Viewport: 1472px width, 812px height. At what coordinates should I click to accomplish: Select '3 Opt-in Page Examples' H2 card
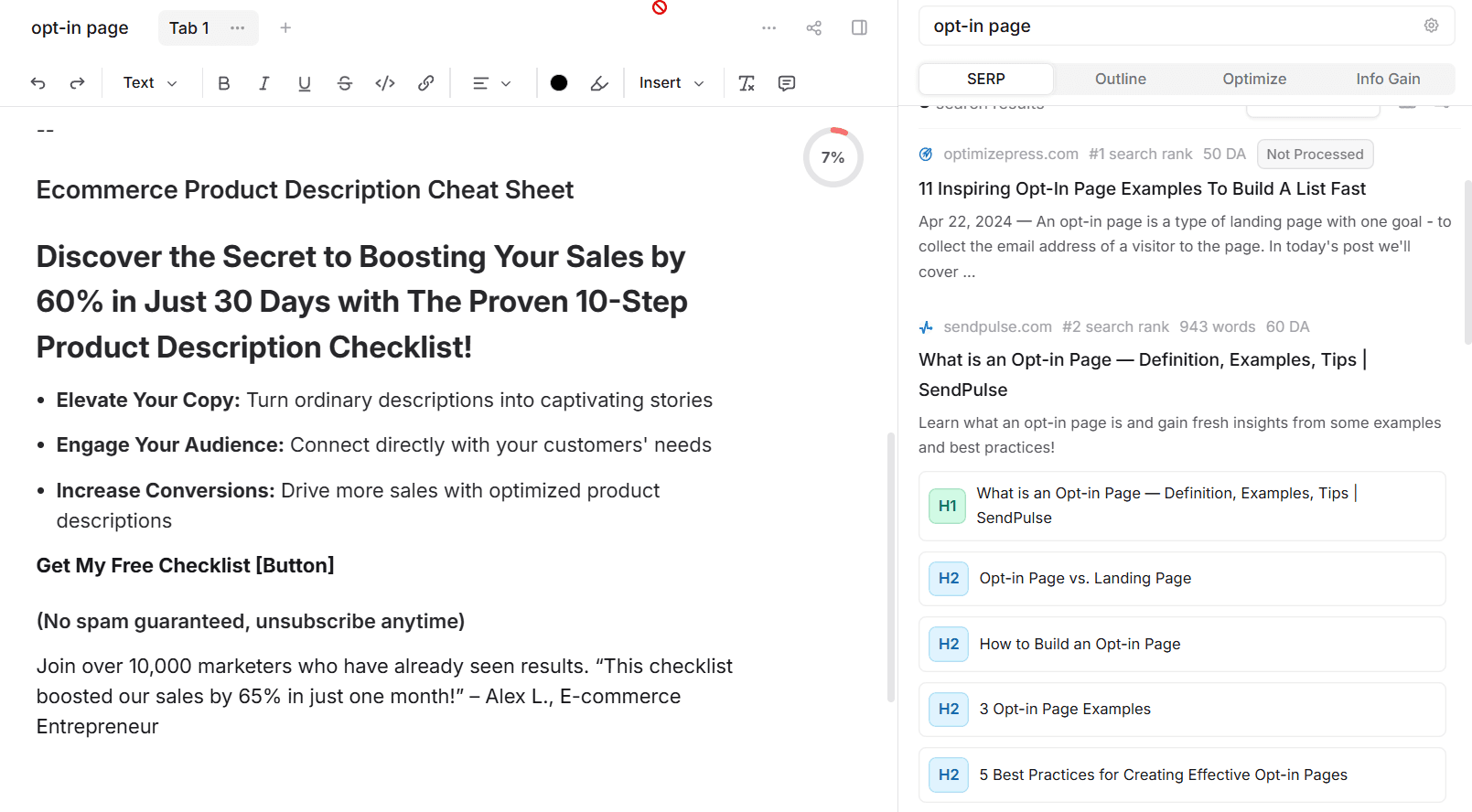[1182, 710]
